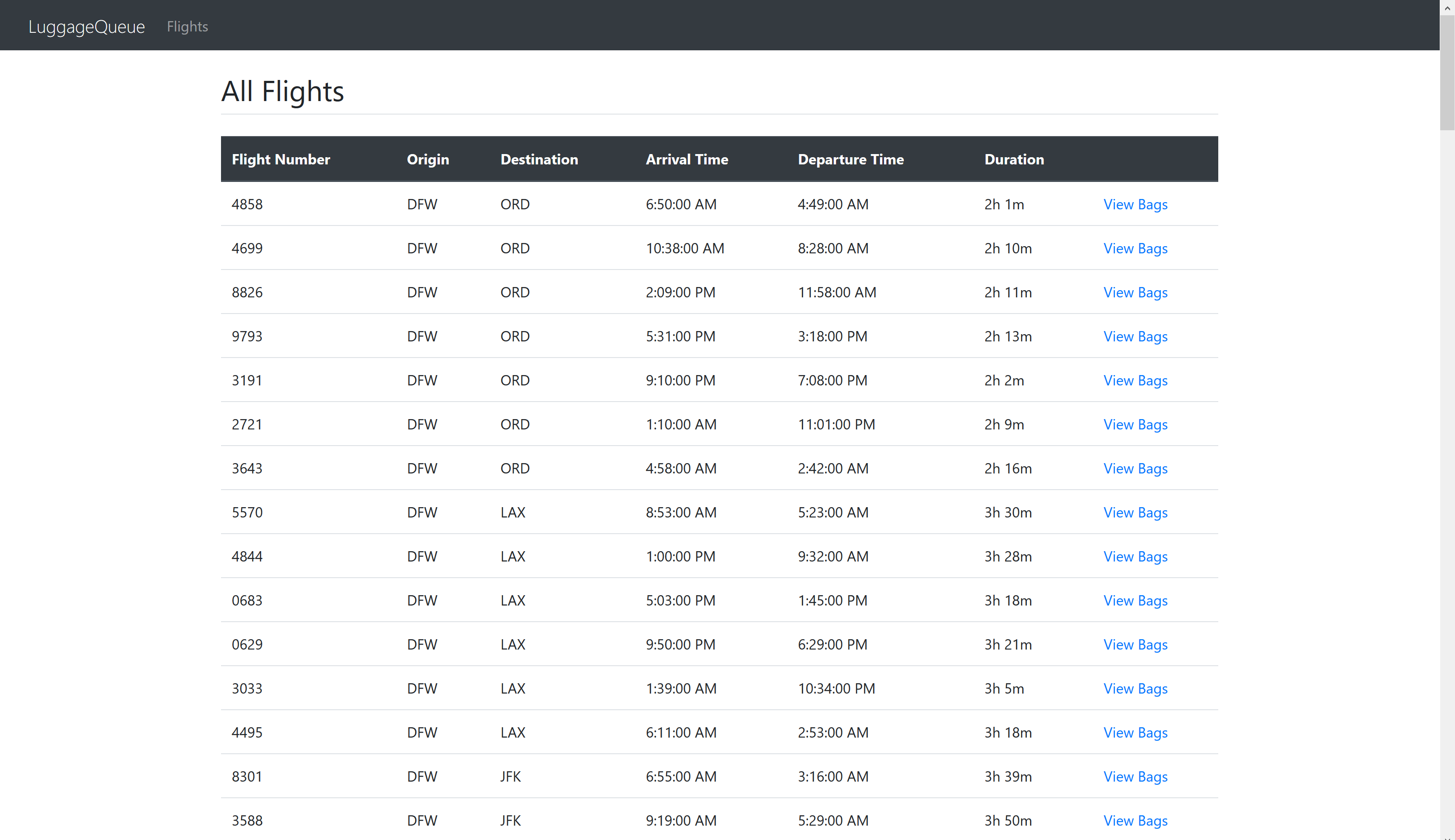Viewport: 1455px width, 840px height.
Task: Open View Bags for flight 4495
Action: pyautogui.click(x=1135, y=733)
